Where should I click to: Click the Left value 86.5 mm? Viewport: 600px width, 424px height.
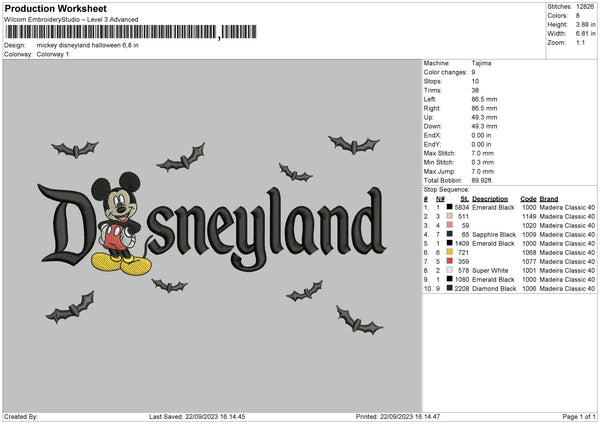[x=484, y=99]
